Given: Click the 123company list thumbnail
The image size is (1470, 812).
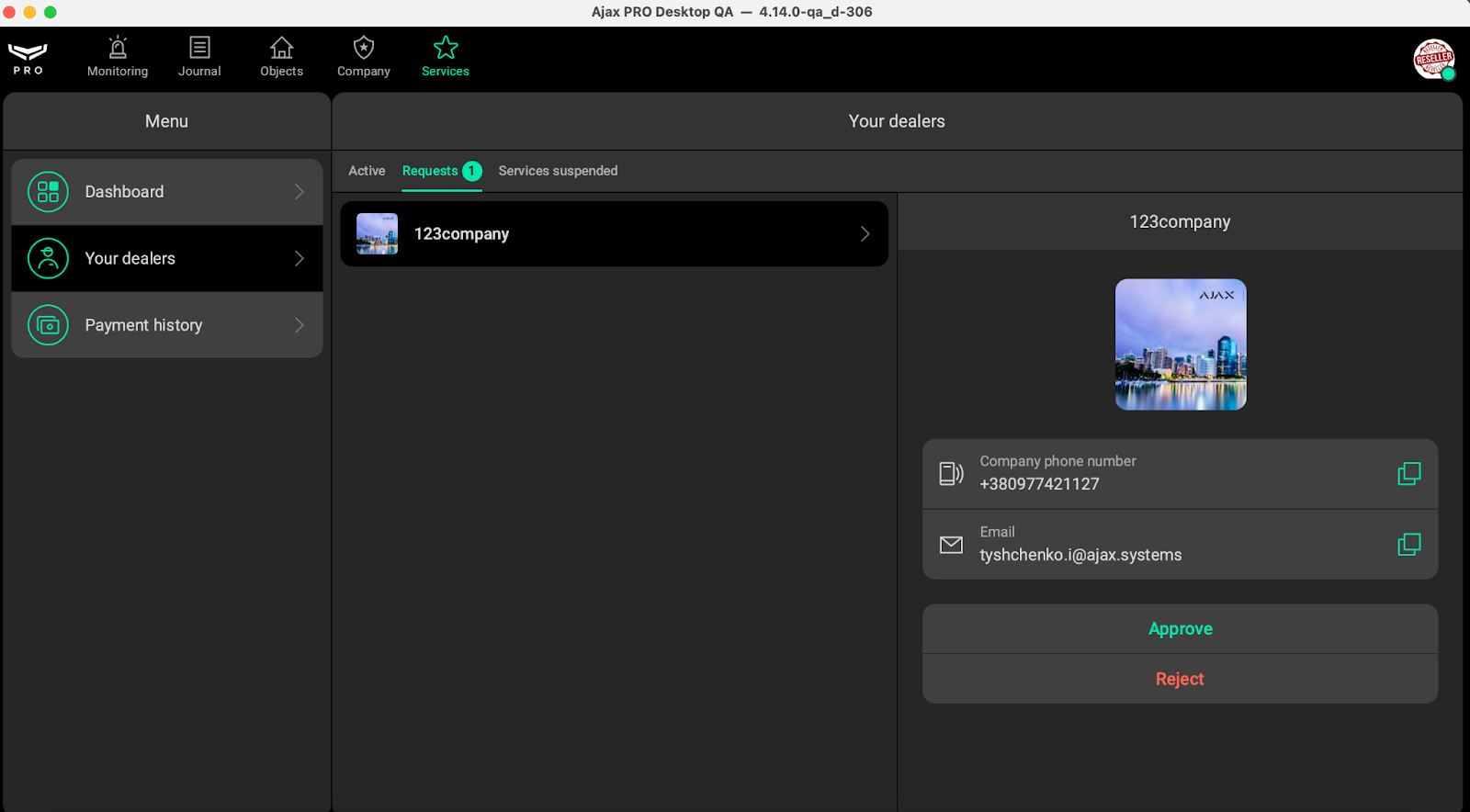Looking at the screenshot, I should (x=377, y=234).
